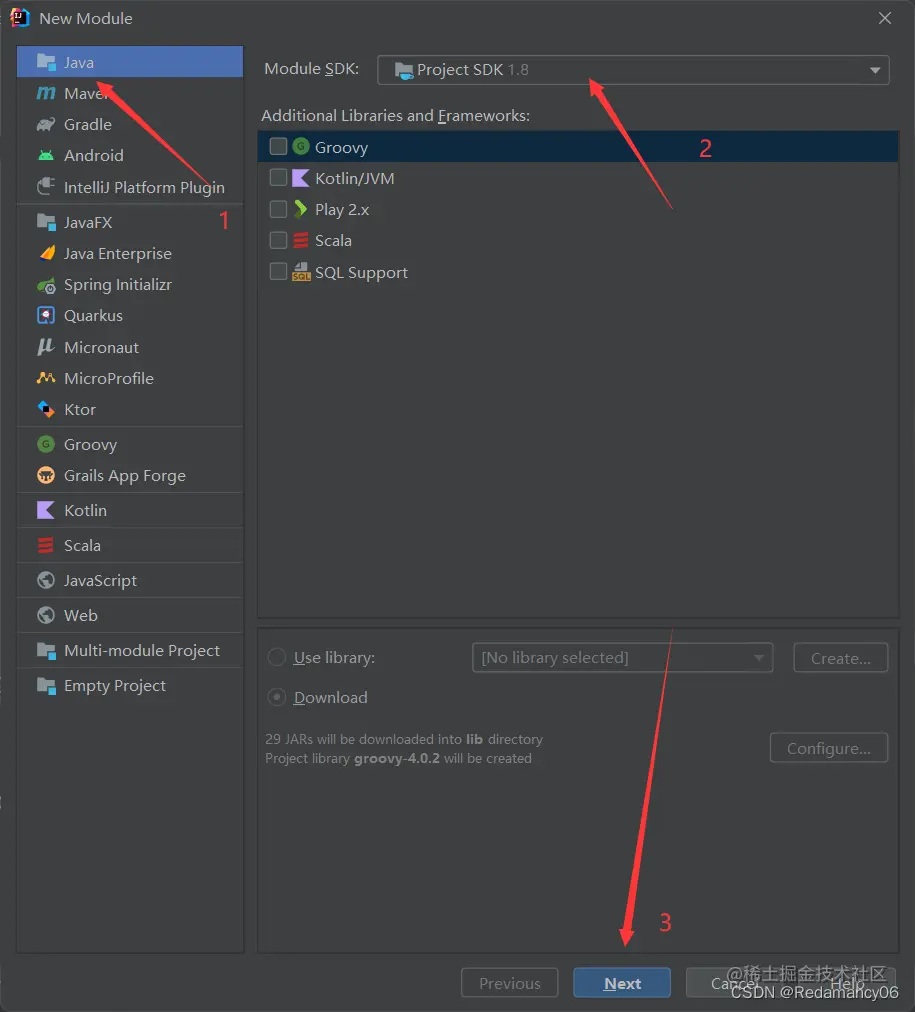Viewport: 915px width, 1012px height.
Task: Click the Kotlin/JVM icon in frameworks list
Action: (x=301, y=178)
